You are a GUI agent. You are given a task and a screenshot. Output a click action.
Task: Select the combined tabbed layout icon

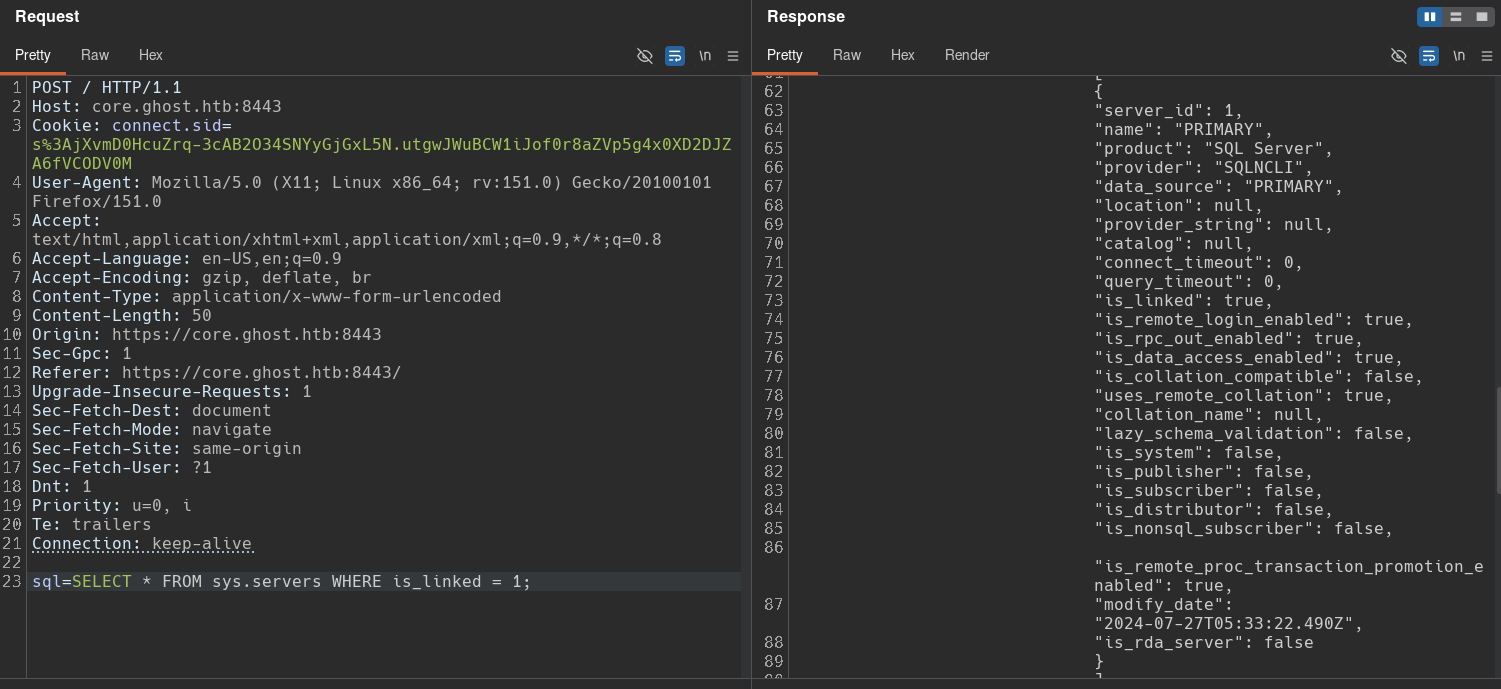(x=1482, y=17)
